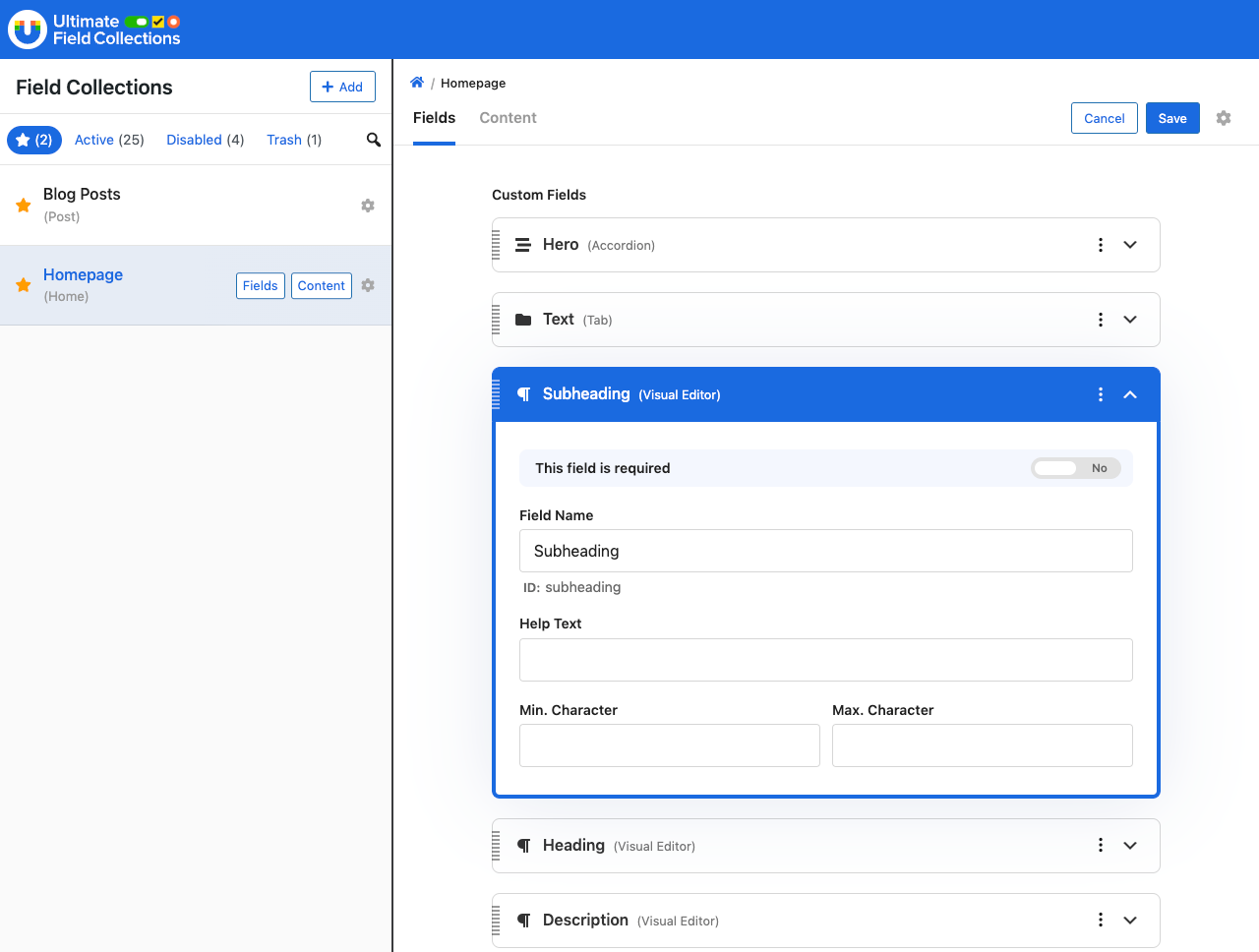Click the Description paragraph icon

tap(524, 921)
